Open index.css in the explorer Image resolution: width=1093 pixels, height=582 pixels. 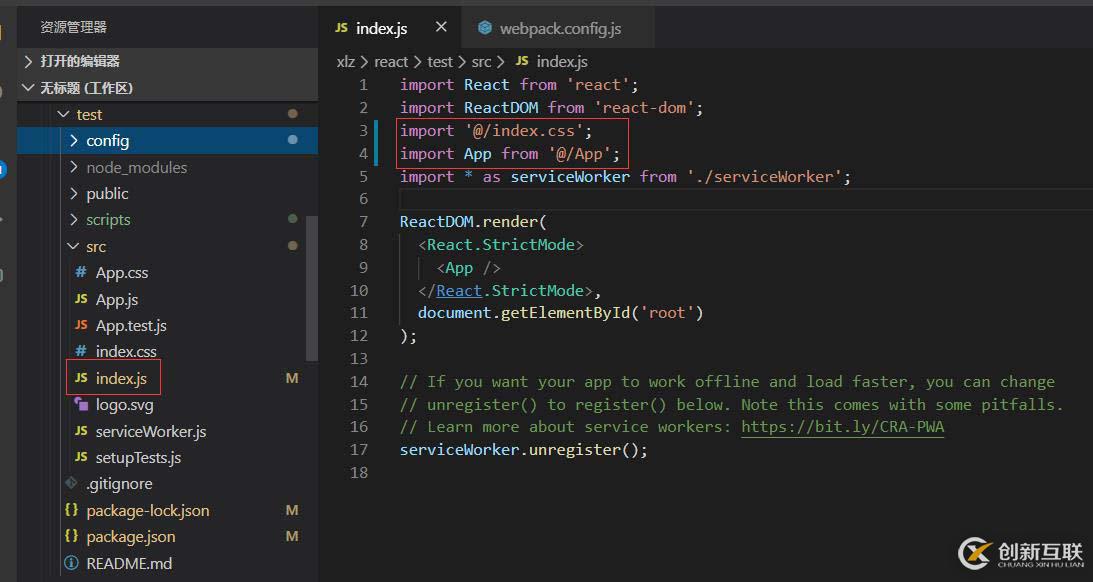click(x=125, y=352)
